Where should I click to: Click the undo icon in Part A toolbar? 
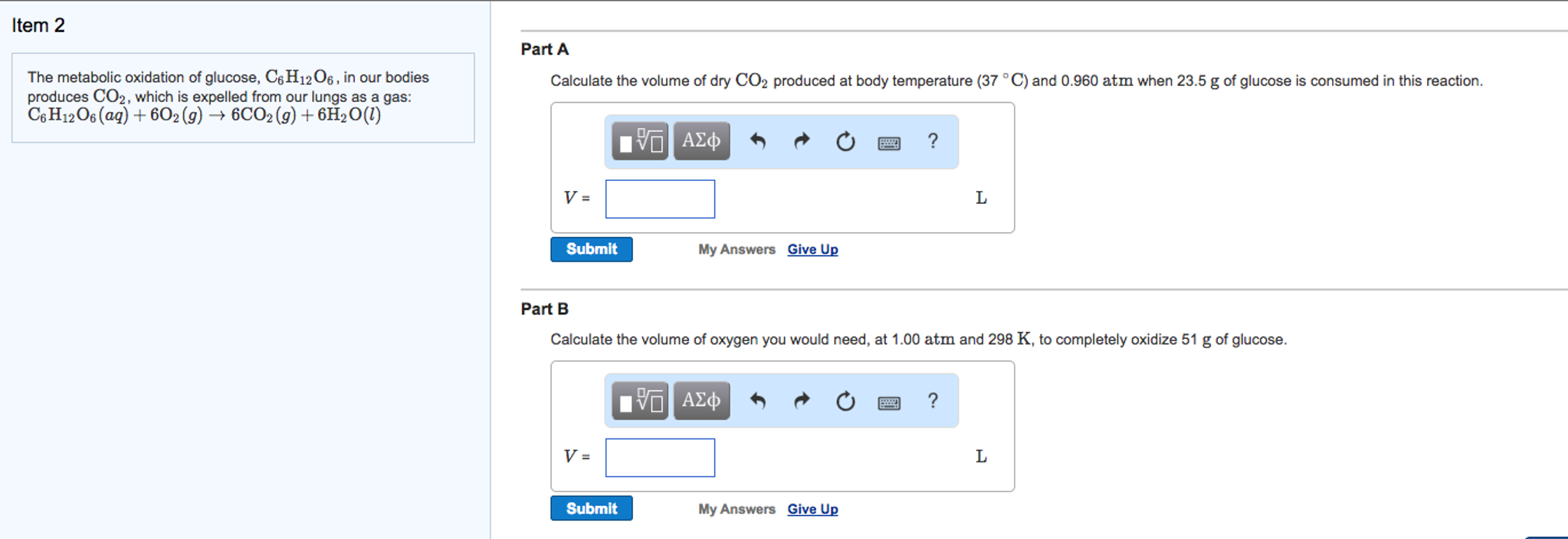pyautogui.click(x=757, y=141)
